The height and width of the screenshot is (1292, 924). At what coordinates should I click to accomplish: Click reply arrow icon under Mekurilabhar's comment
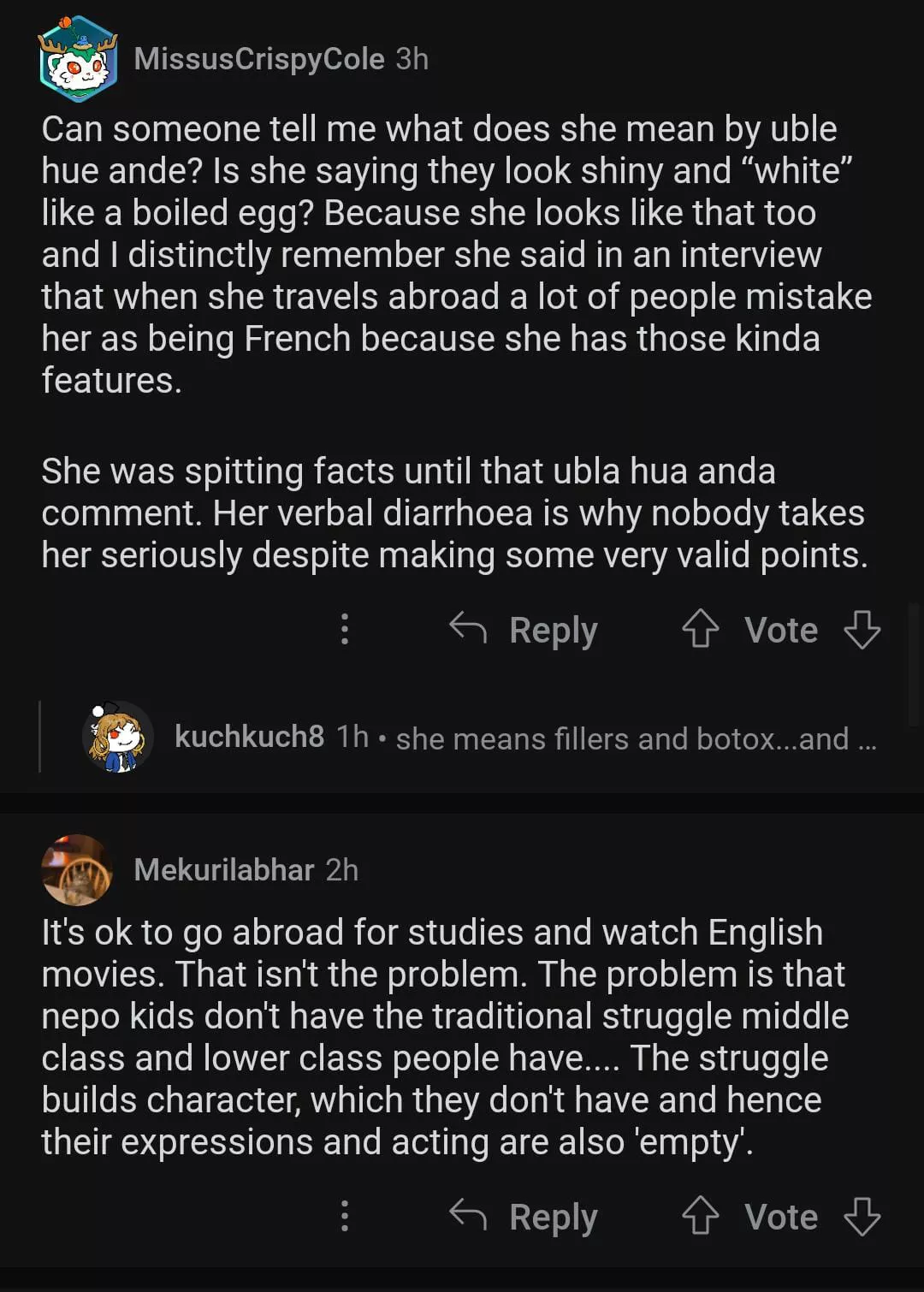pos(468,1216)
